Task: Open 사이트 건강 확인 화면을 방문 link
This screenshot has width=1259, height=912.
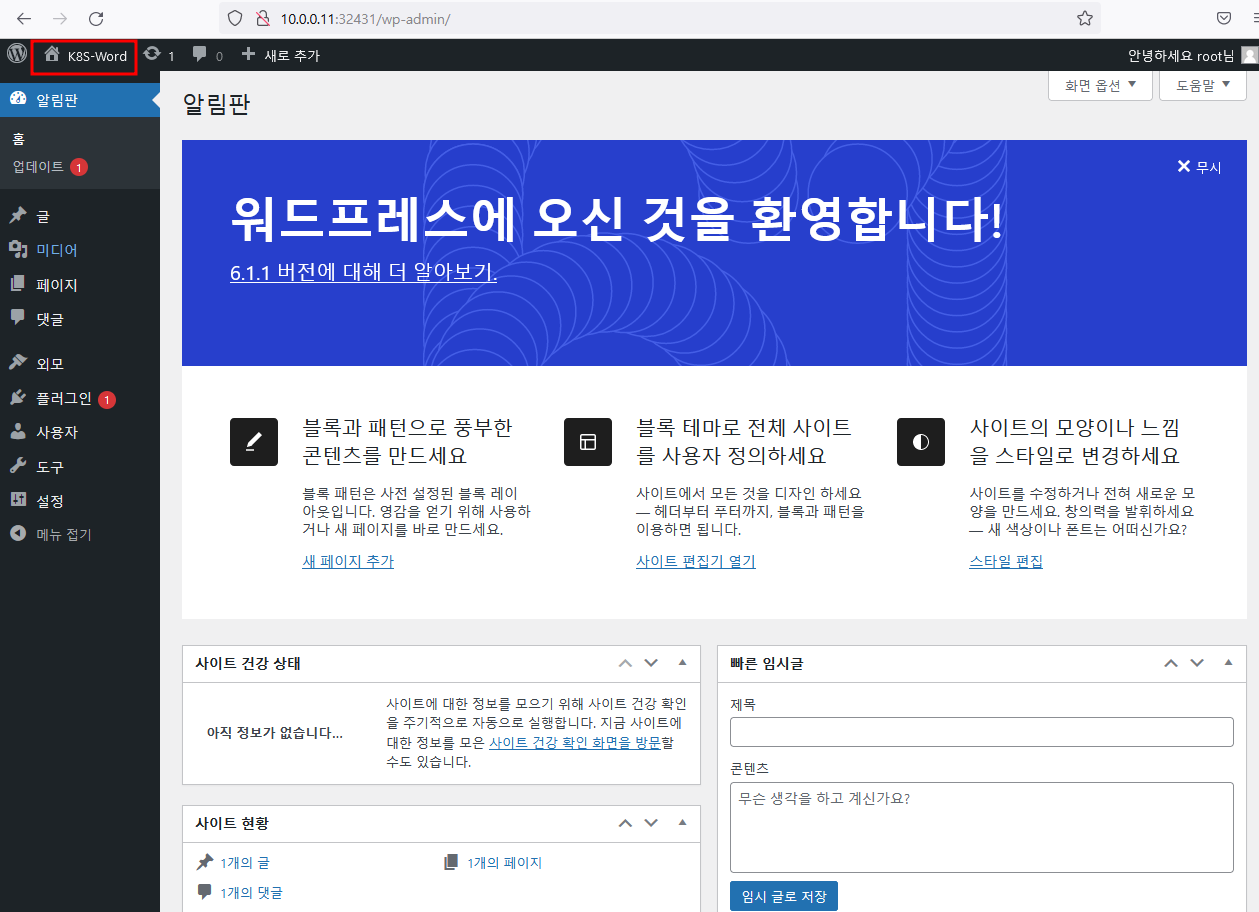Action: click(x=575, y=743)
